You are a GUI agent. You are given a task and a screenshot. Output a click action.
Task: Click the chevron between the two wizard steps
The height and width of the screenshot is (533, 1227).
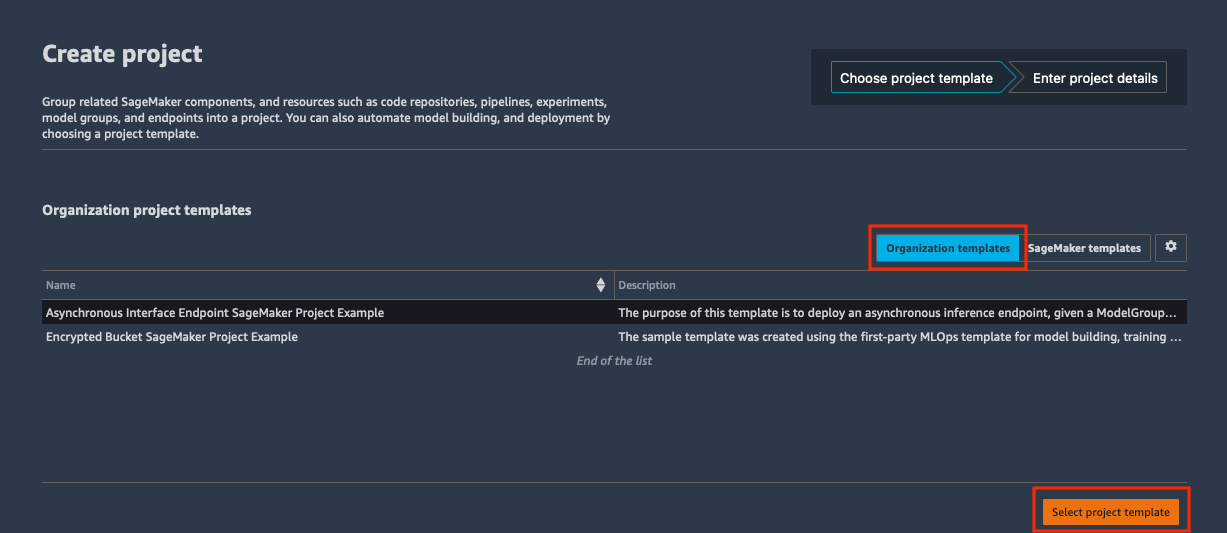[x=1010, y=78]
